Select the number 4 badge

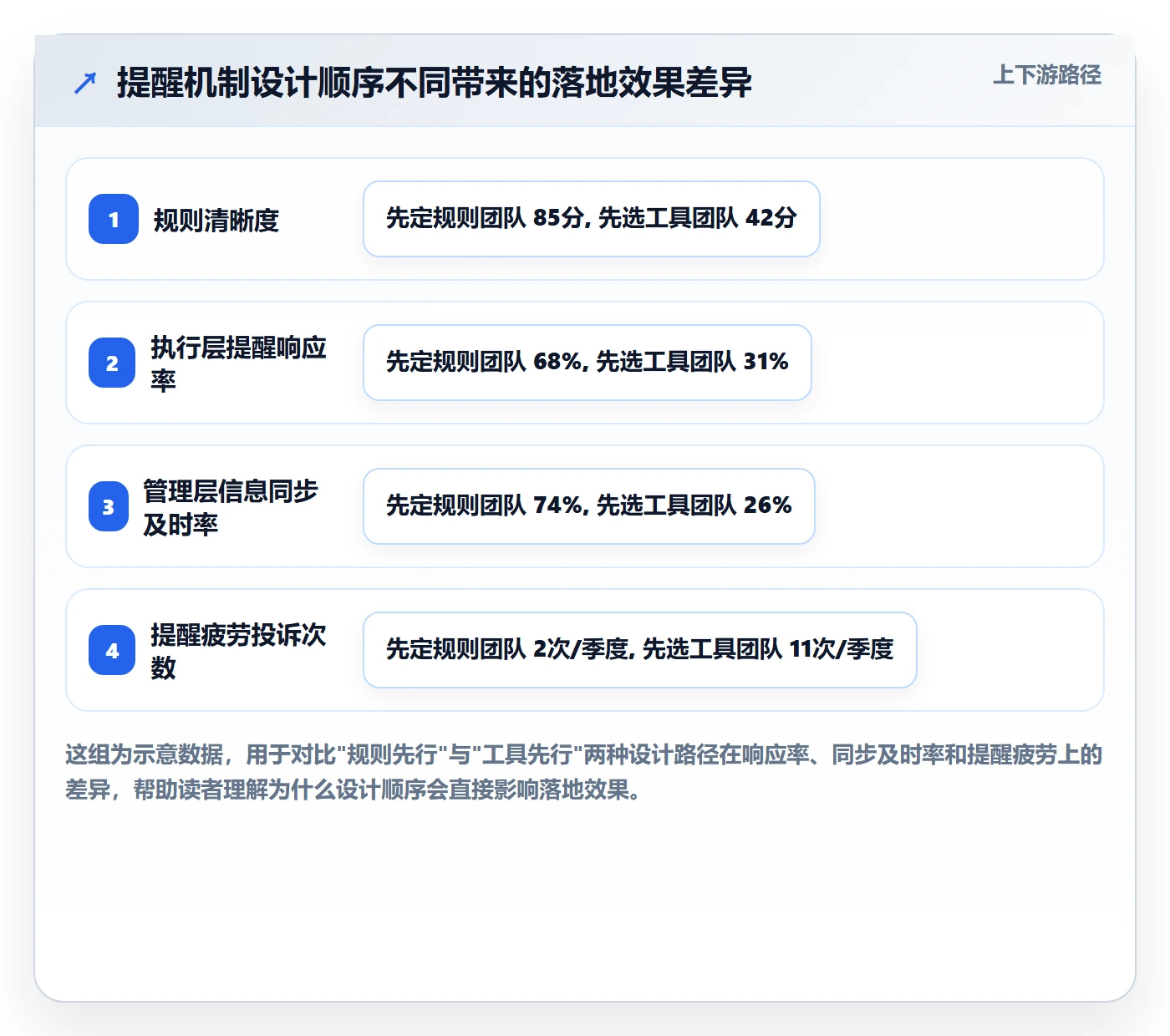pos(112,650)
